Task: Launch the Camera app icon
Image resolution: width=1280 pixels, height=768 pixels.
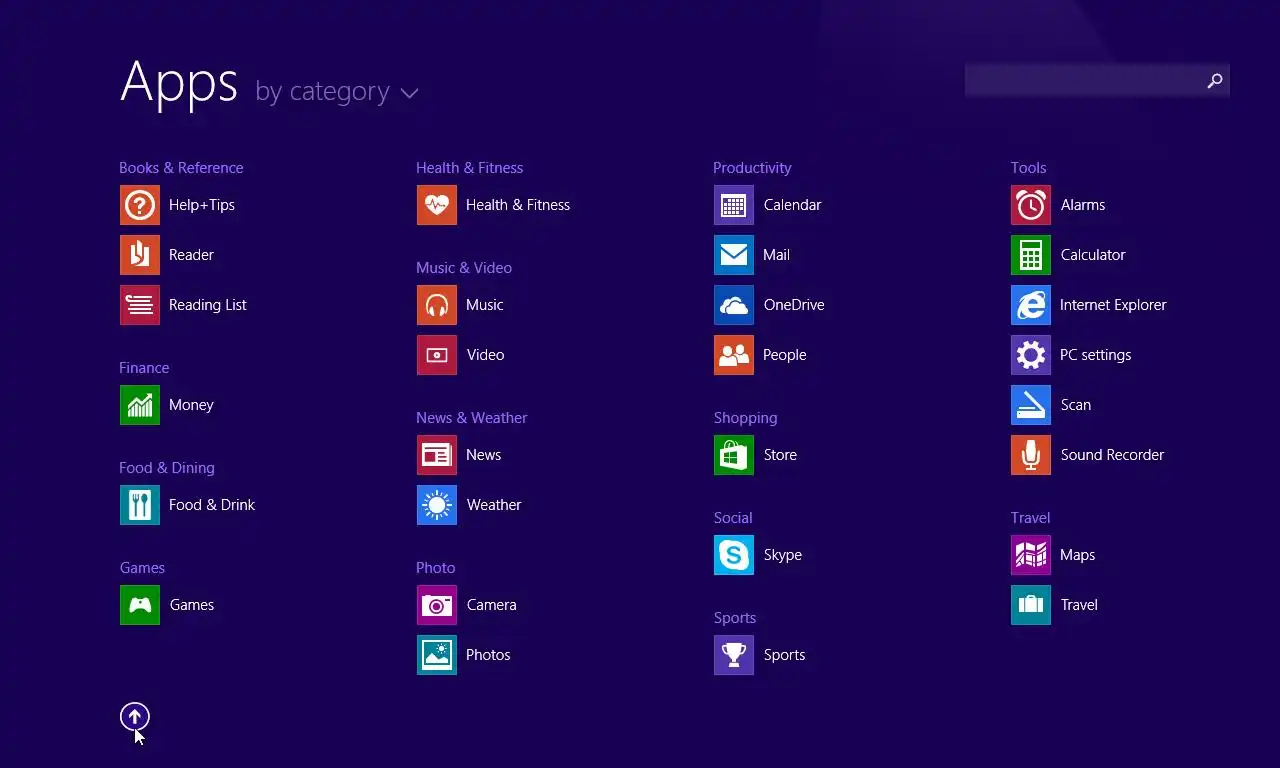Action: (437, 605)
